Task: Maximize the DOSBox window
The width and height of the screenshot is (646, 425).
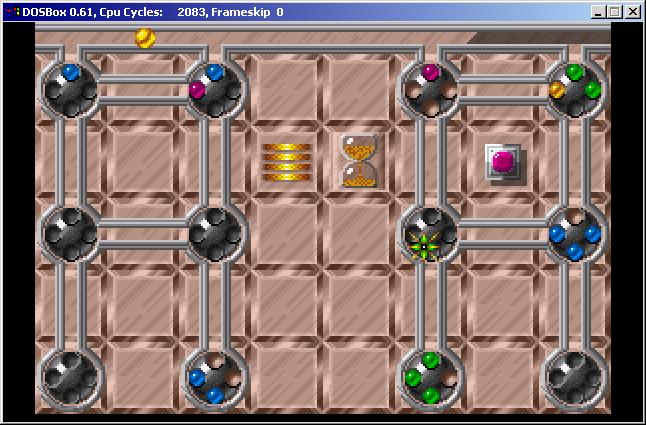Action: [615, 12]
